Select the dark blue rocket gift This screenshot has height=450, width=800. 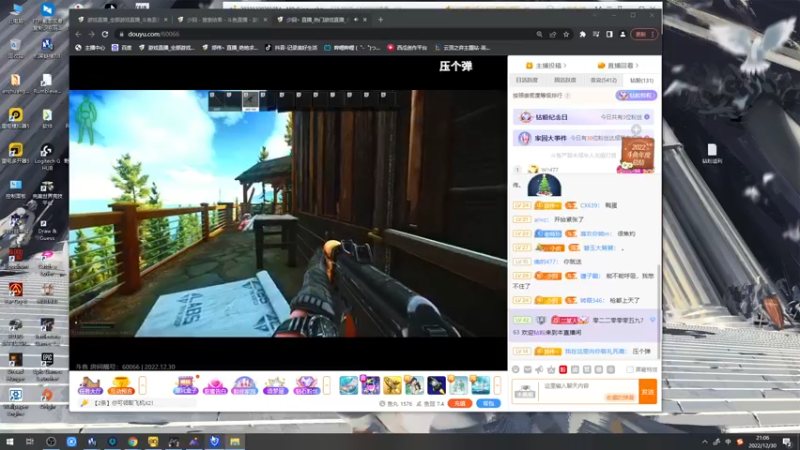(436, 385)
